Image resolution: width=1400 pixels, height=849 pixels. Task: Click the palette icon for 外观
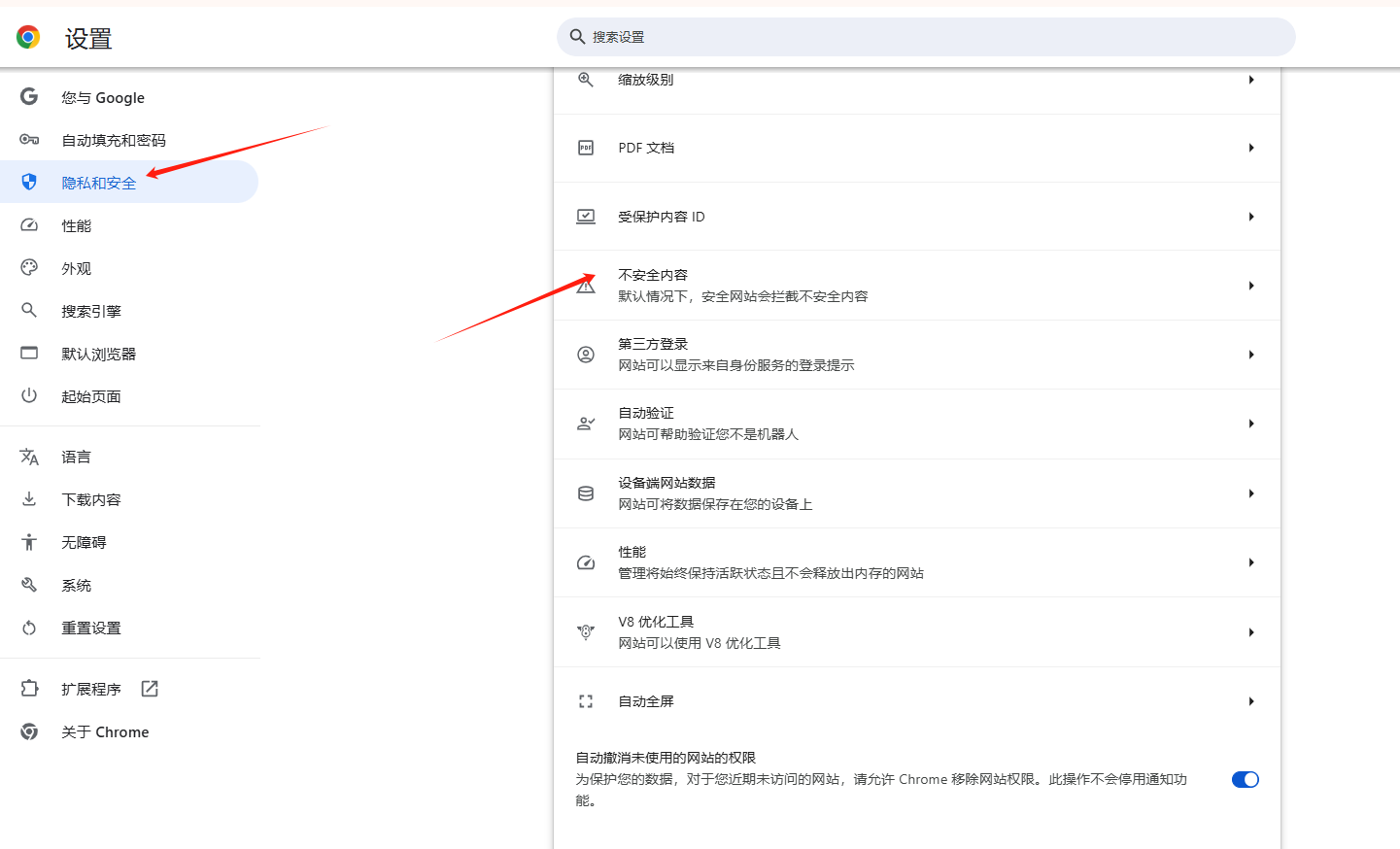click(29, 267)
